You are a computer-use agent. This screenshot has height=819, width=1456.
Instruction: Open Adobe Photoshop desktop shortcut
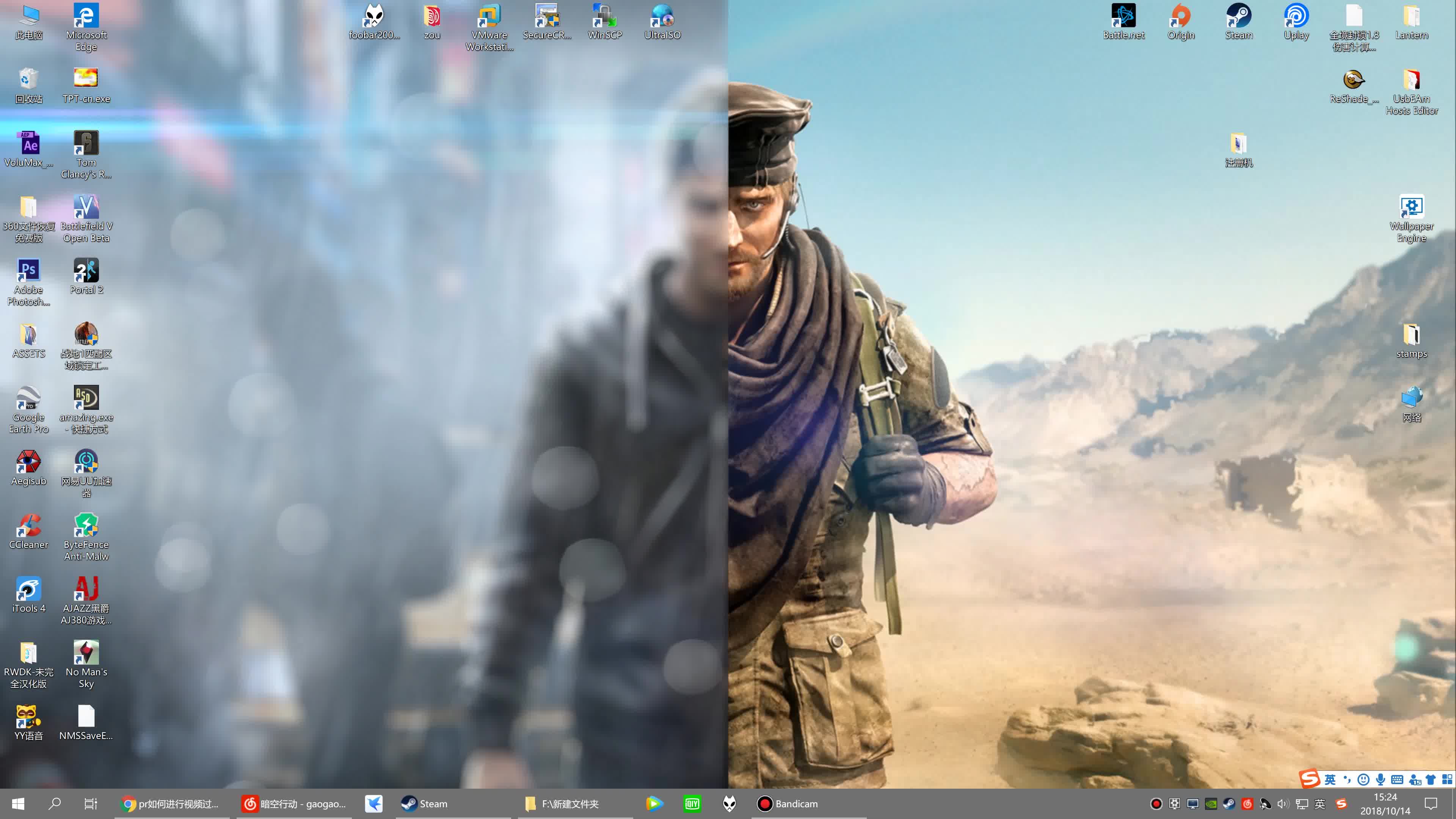[28, 282]
